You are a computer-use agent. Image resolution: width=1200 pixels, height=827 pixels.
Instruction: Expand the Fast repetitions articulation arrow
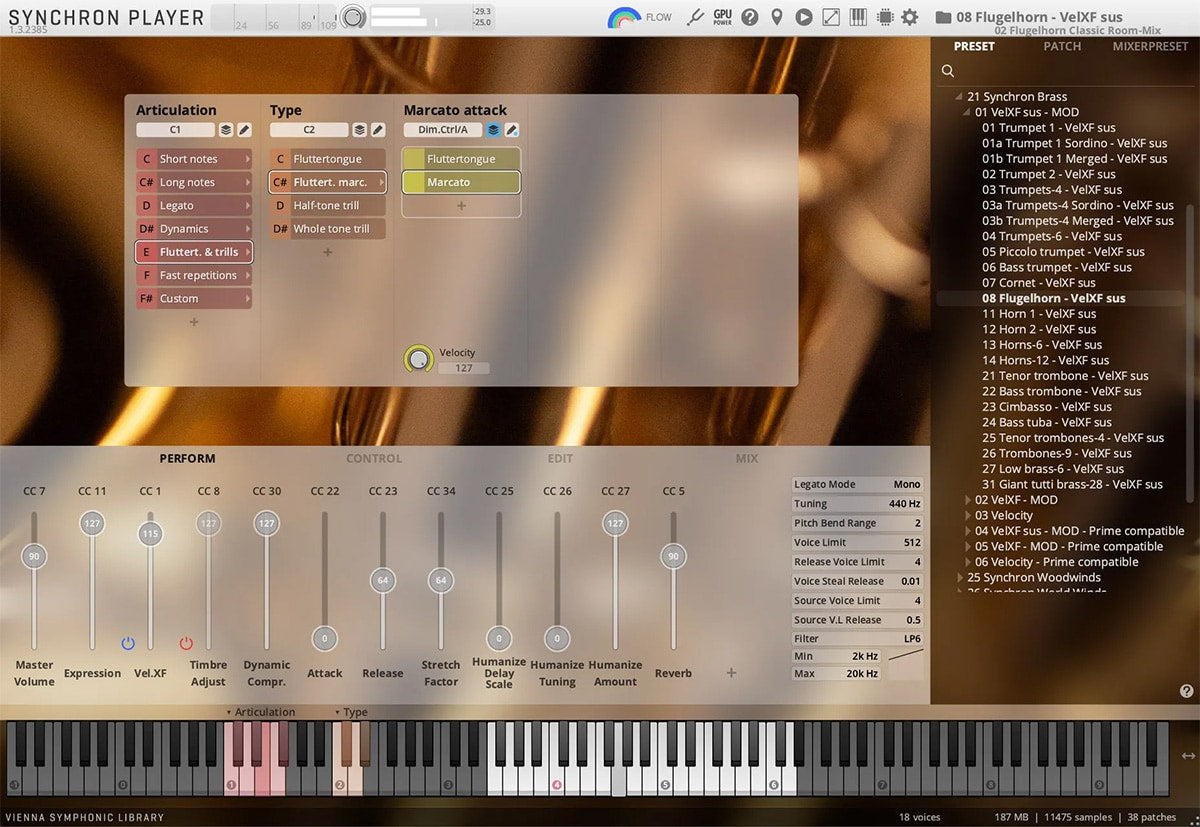[x=247, y=275]
